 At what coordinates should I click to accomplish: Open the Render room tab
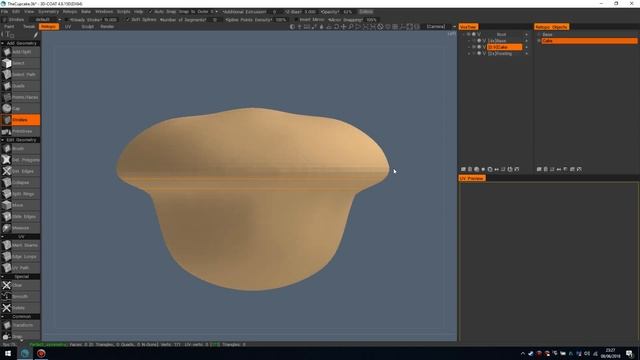[x=107, y=27]
